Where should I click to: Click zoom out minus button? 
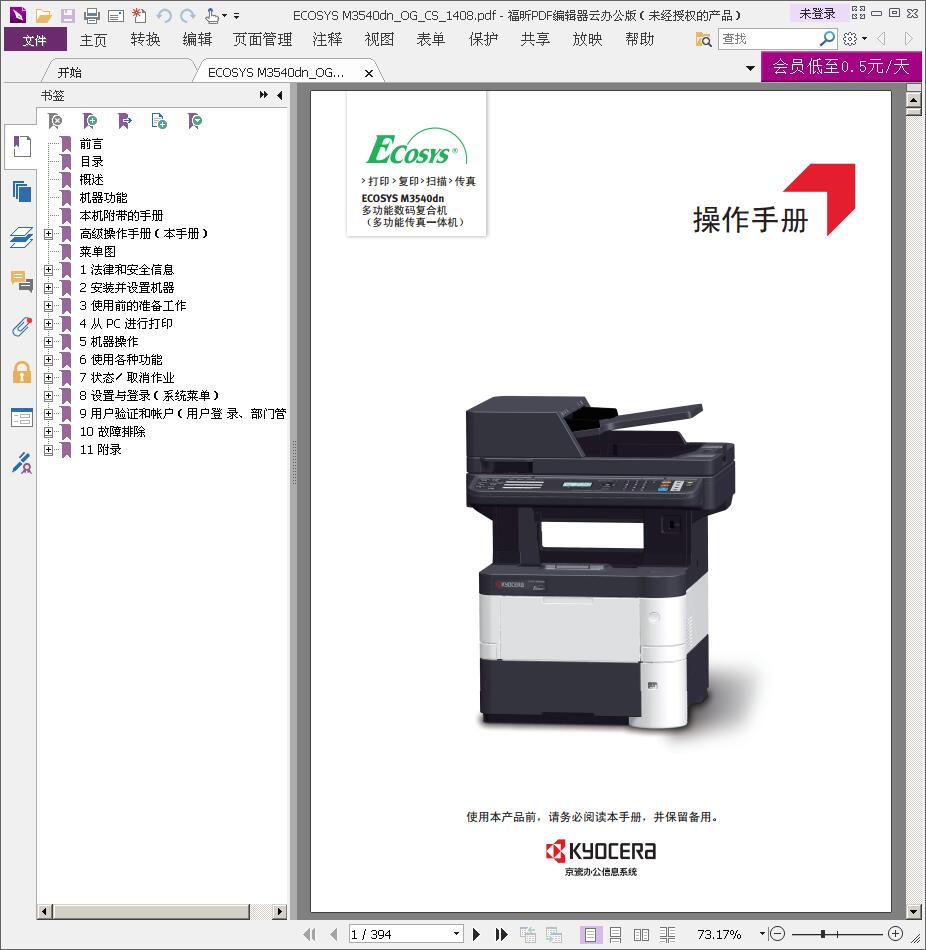(778, 934)
